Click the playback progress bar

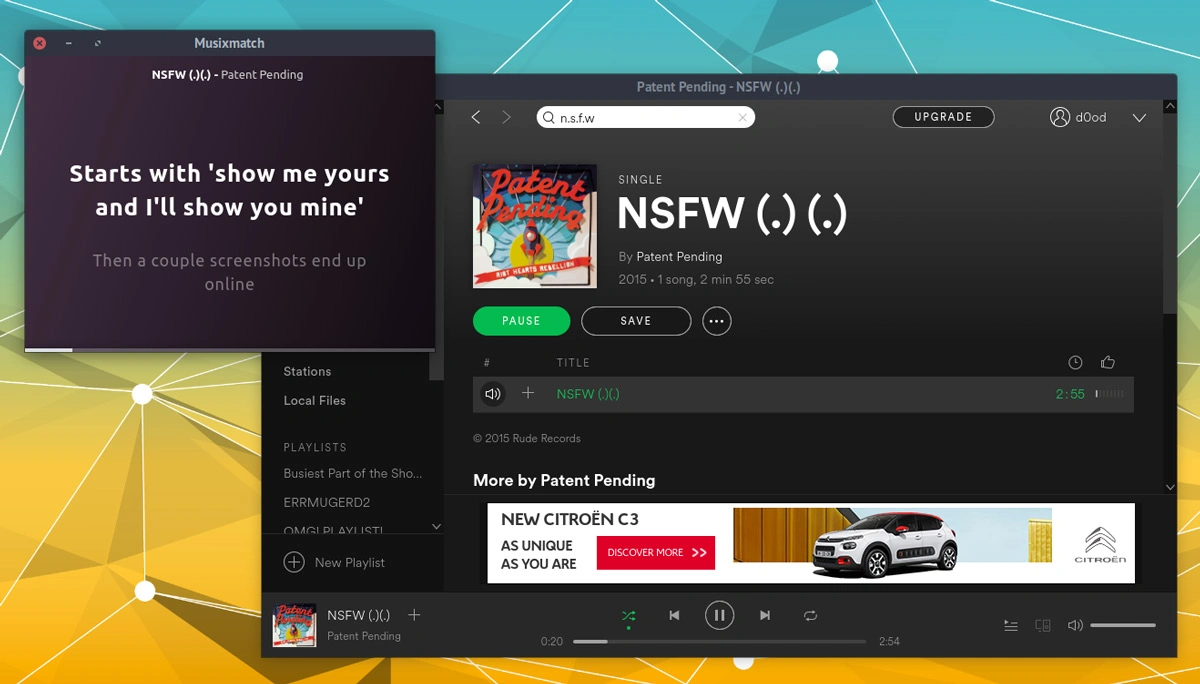(x=720, y=641)
